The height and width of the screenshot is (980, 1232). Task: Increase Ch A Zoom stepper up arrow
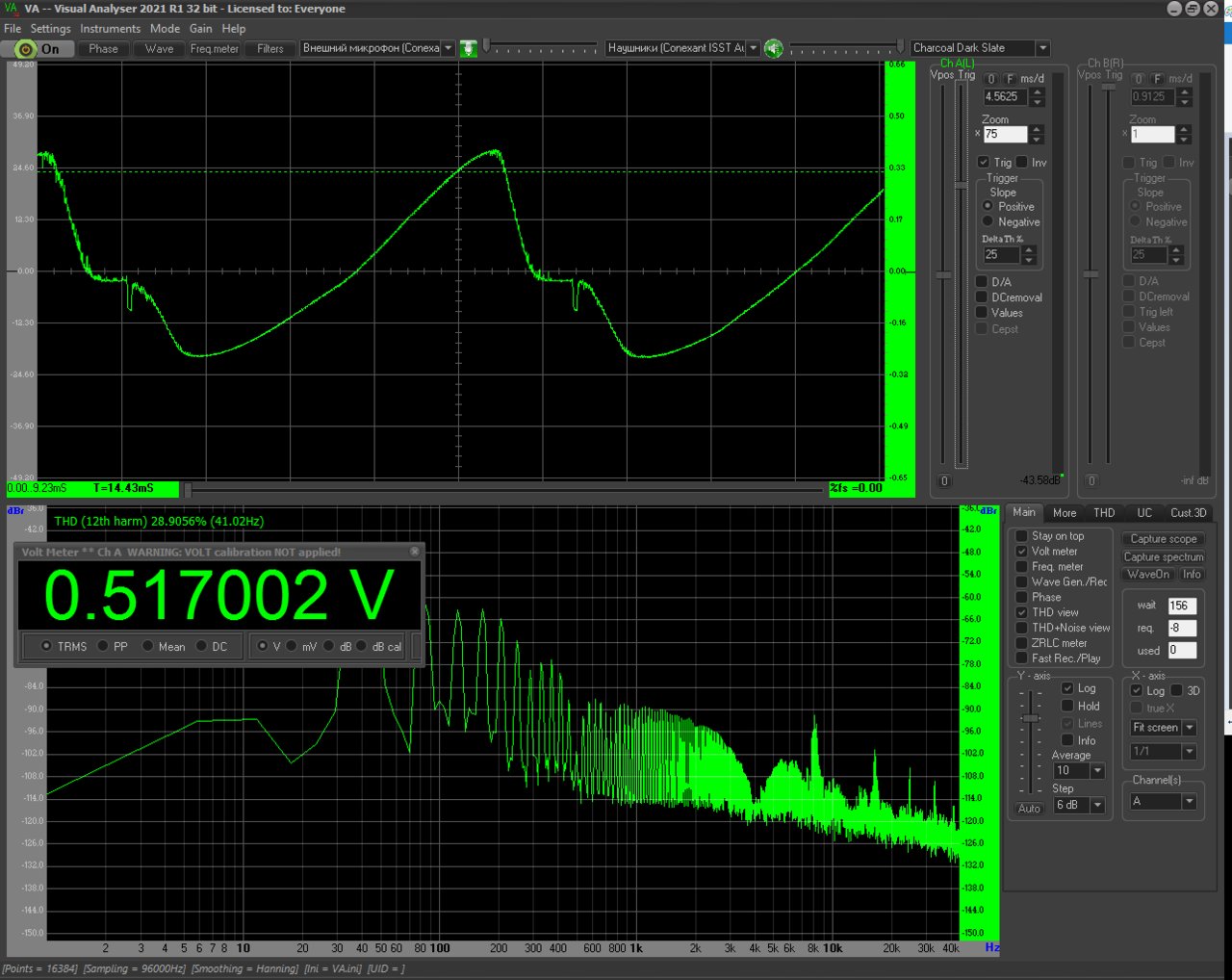[1037, 130]
